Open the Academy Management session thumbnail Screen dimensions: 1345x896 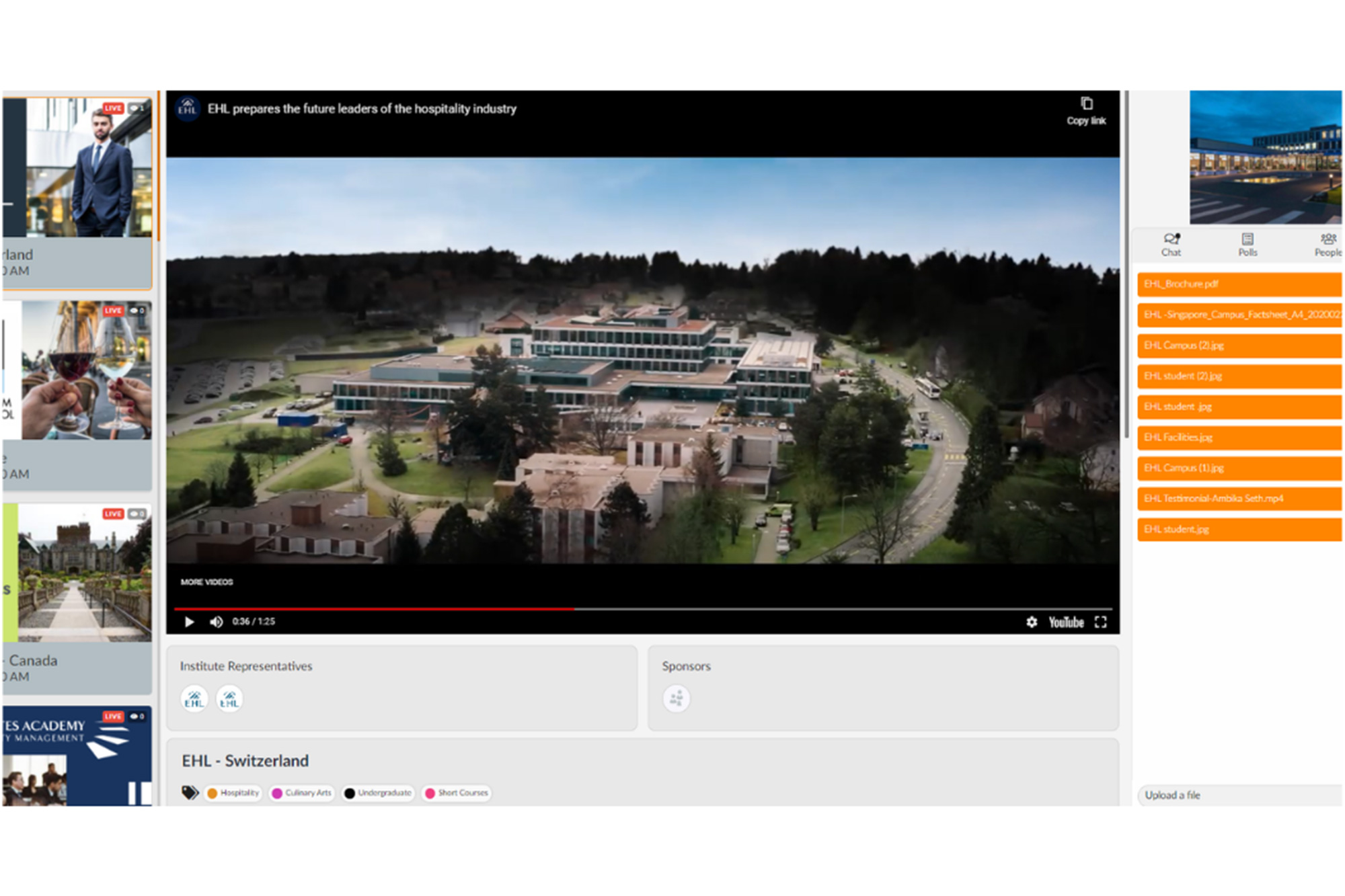point(77,756)
